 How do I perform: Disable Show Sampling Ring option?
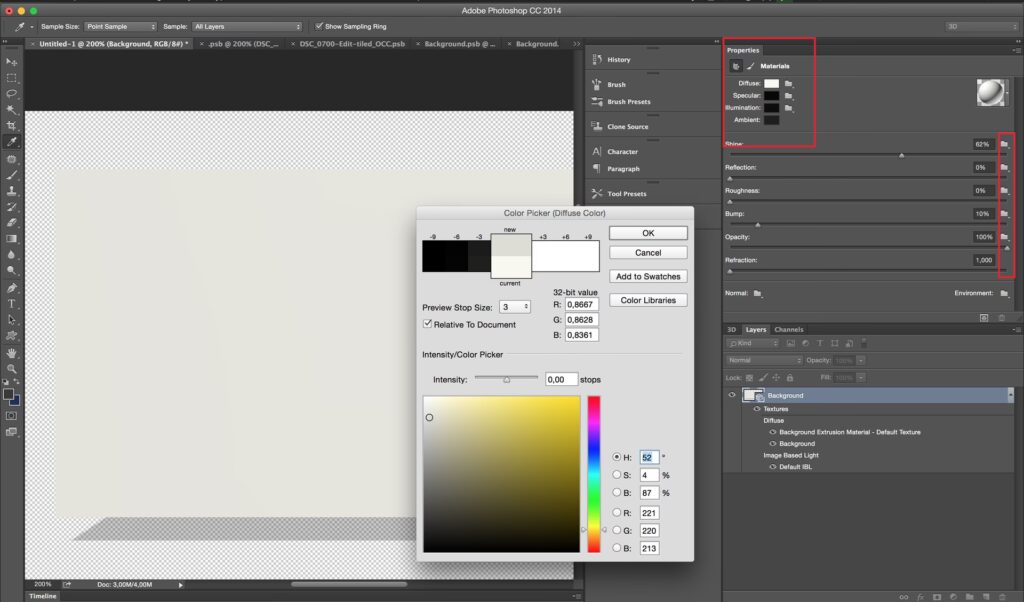(x=319, y=26)
